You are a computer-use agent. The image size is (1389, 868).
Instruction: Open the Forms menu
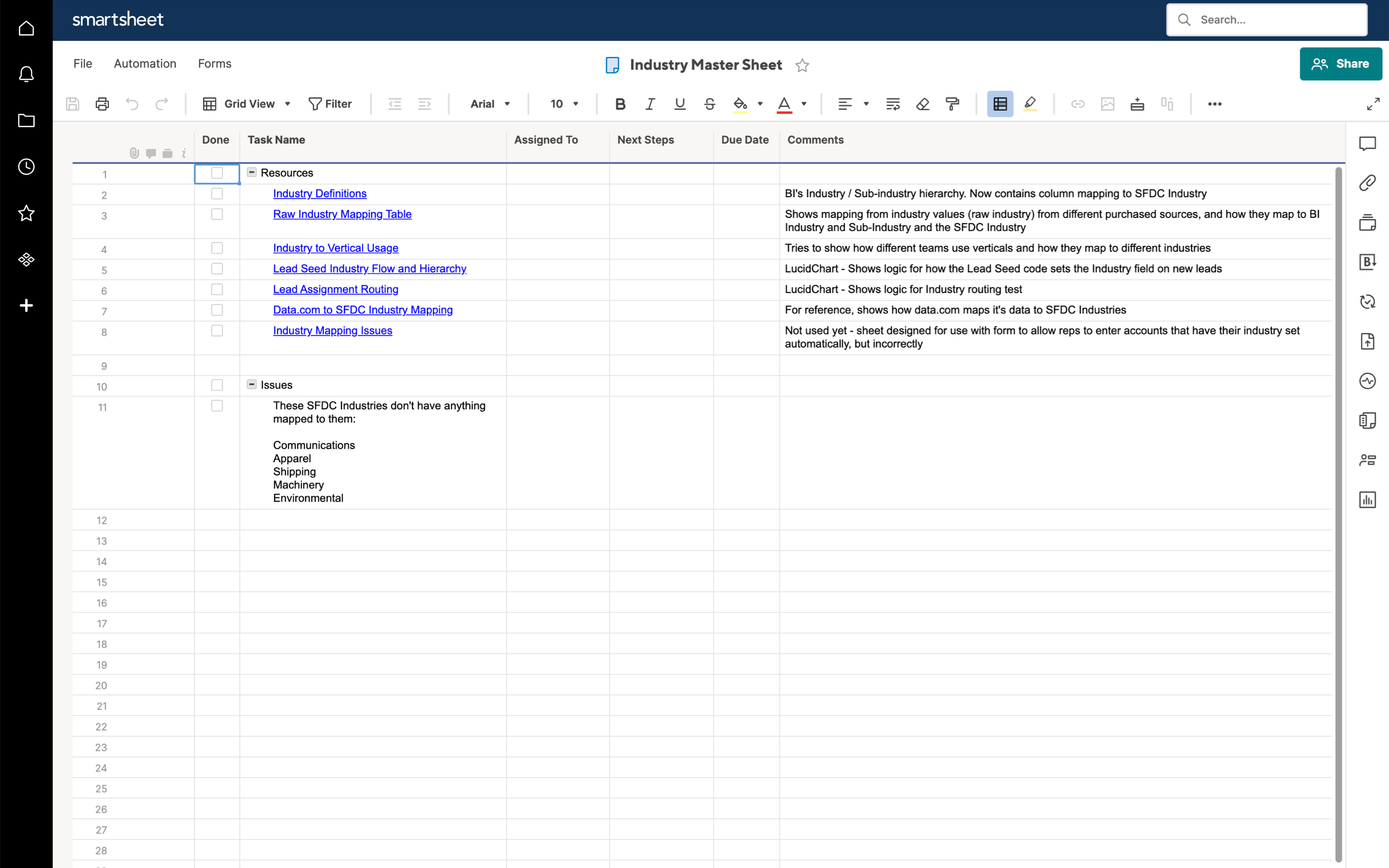coord(214,64)
